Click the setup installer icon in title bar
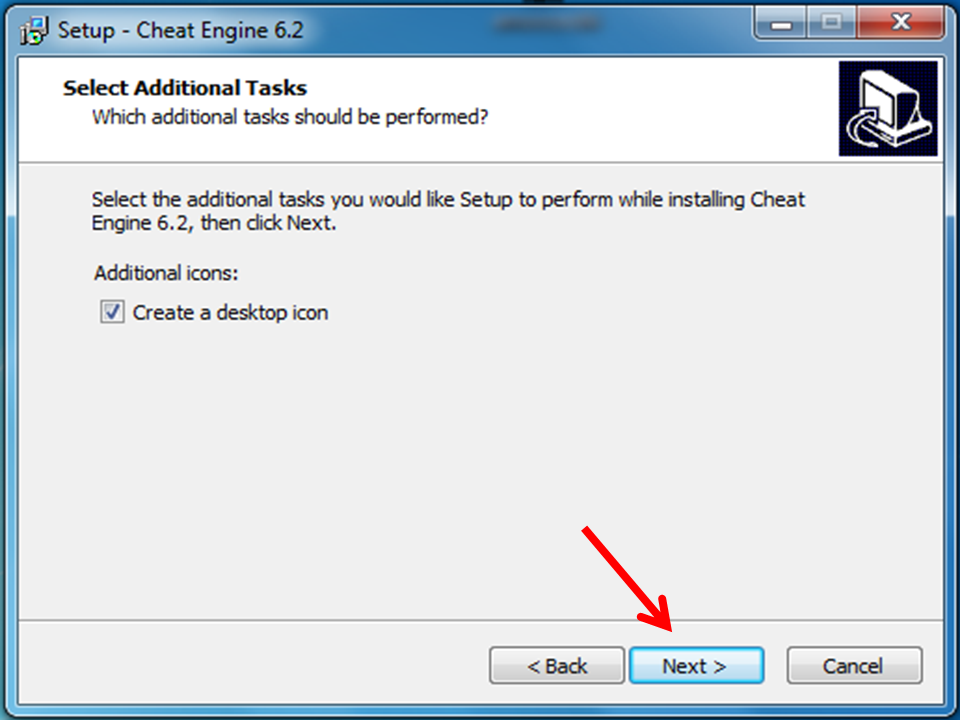Screen dimensions: 960x720 coord(34,31)
